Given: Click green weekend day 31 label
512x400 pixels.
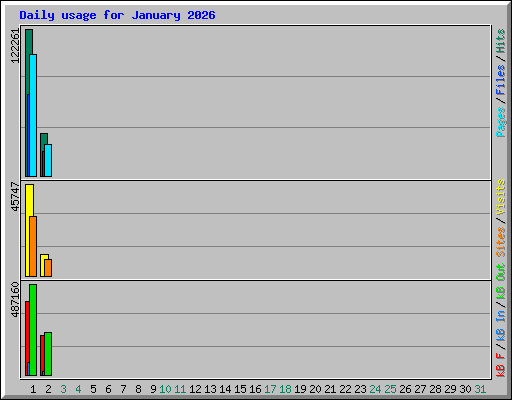Looking at the screenshot, I should (480, 389).
